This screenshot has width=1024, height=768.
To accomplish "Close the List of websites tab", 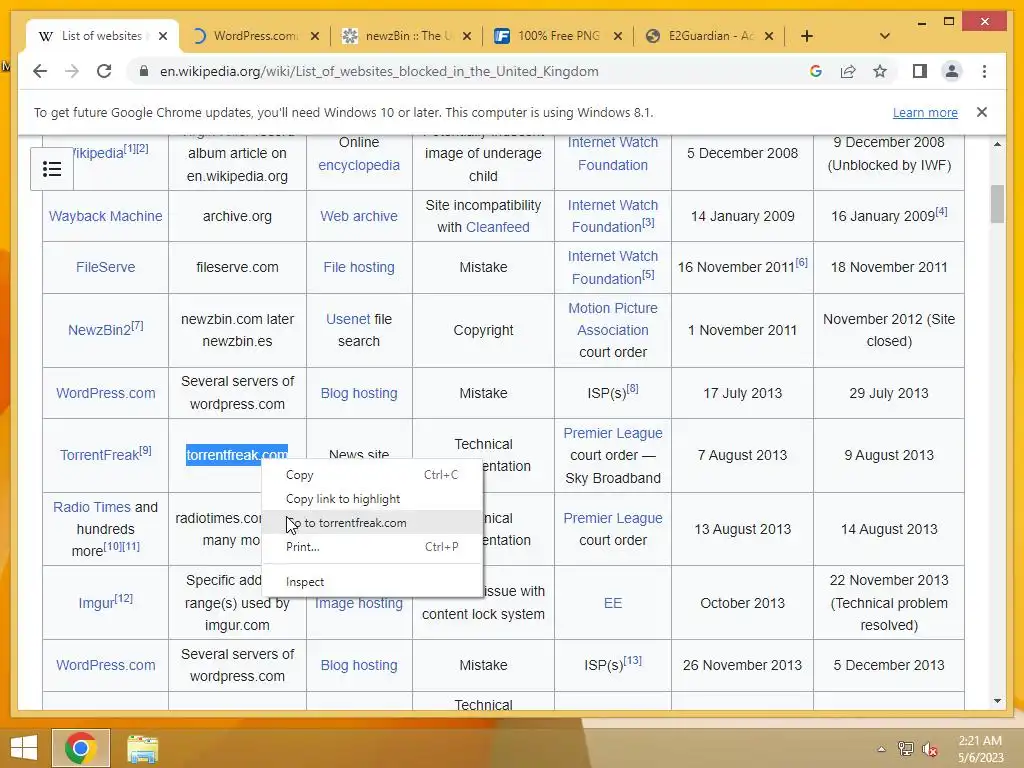I will 163,36.
